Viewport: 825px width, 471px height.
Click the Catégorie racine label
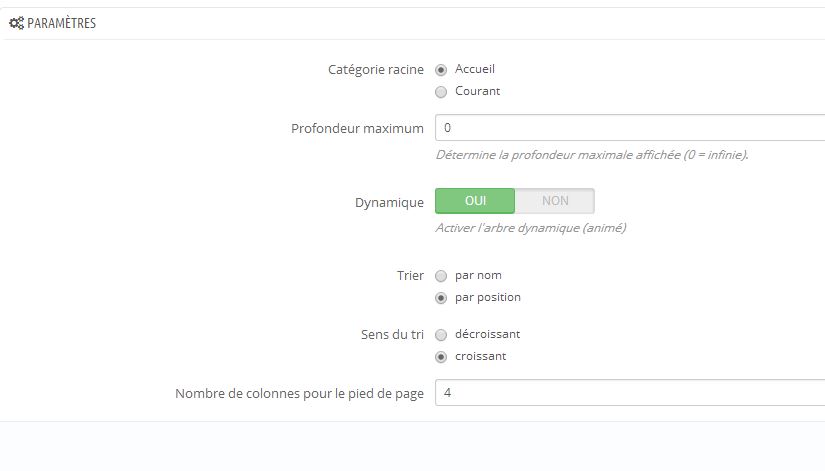[376, 69]
